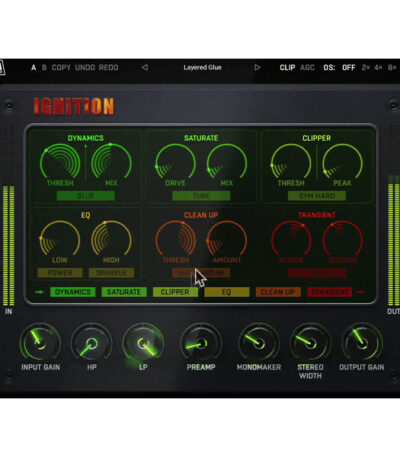The width and height of the screenshot is (400, 457).
Task: Click the LP filter knob
Action: tap(143, 343)
